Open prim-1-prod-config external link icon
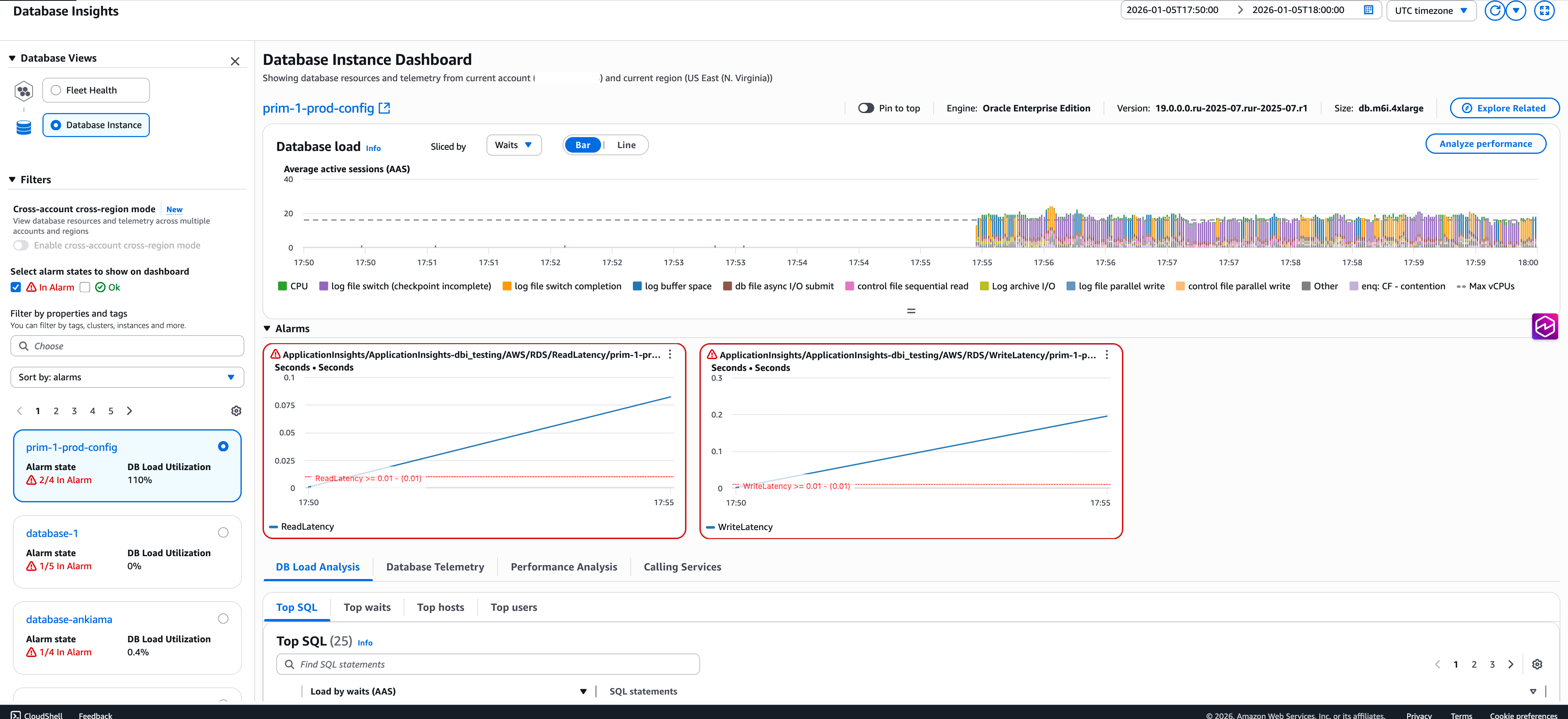Image resolution: width=1568 pixels, height=719 pixels. point(384,108)
